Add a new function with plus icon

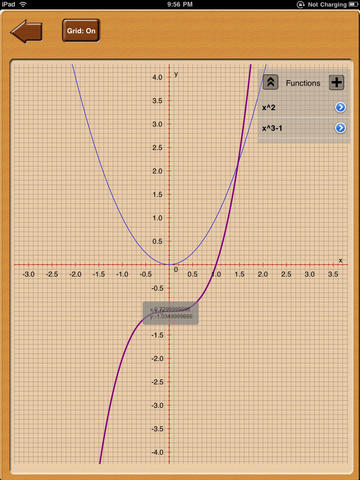pyautogui.click(x=336, y=82)
